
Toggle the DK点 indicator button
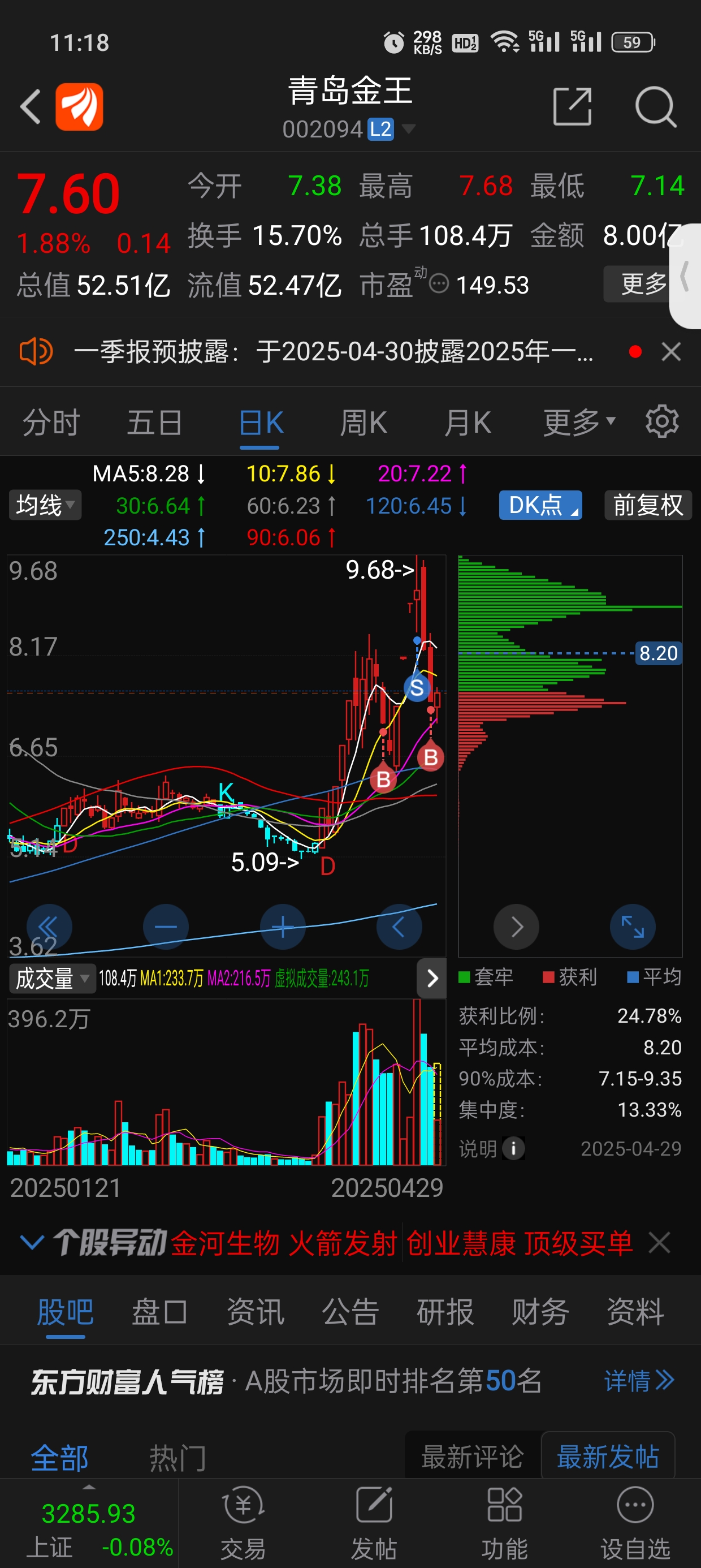click(540, 505)
